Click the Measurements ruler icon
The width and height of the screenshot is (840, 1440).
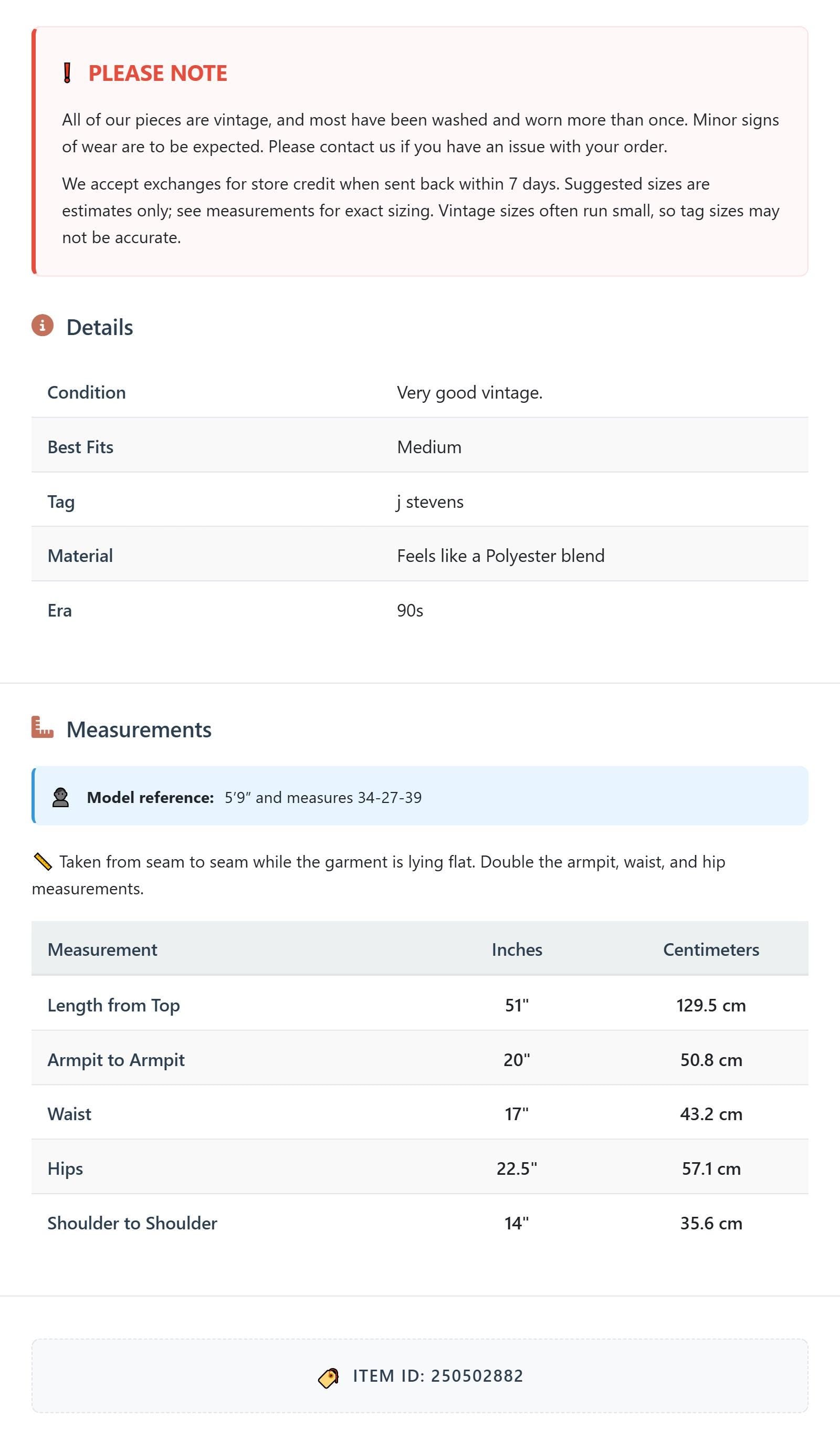43,727
